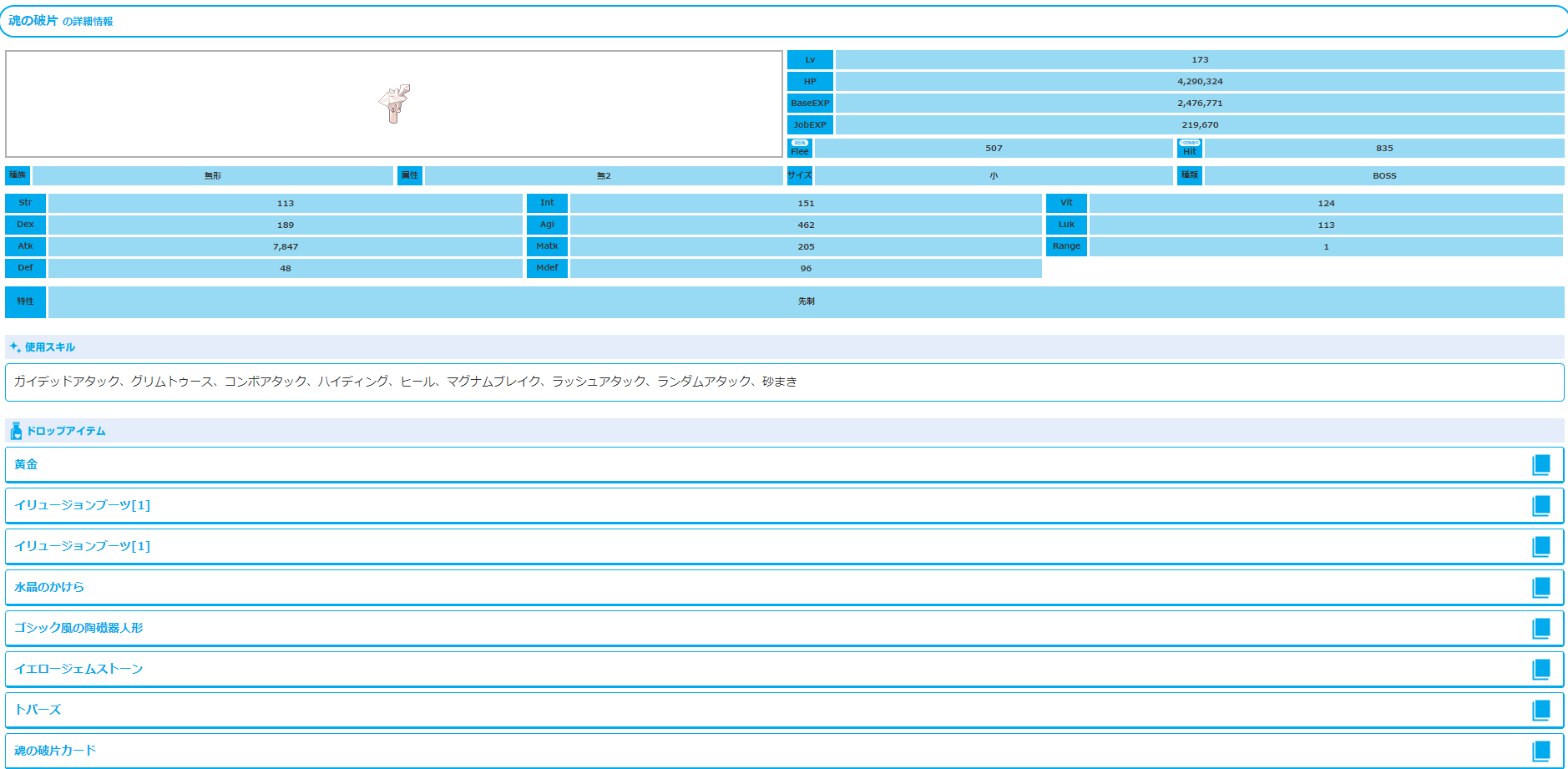The width and height of the screenshot is (1568, 769).
Task: Click the 魂の破片 page title
Action: click(x=33, y=21)
